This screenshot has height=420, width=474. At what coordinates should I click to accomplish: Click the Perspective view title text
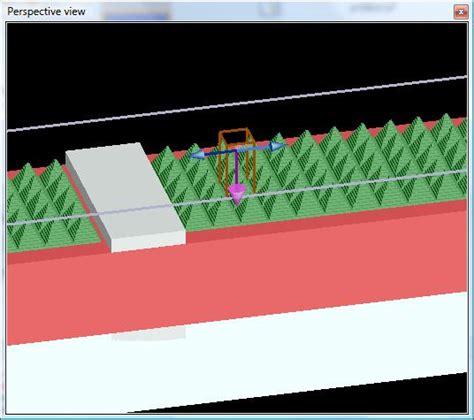pos(46,12)
